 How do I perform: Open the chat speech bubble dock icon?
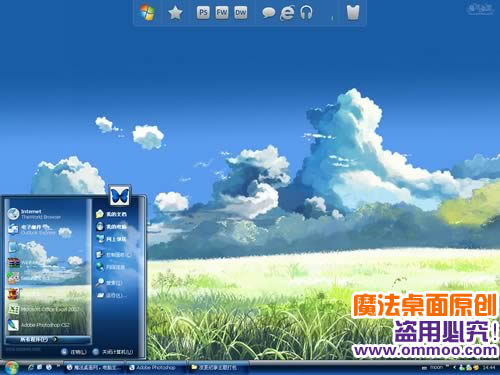(x=268, y=13)
